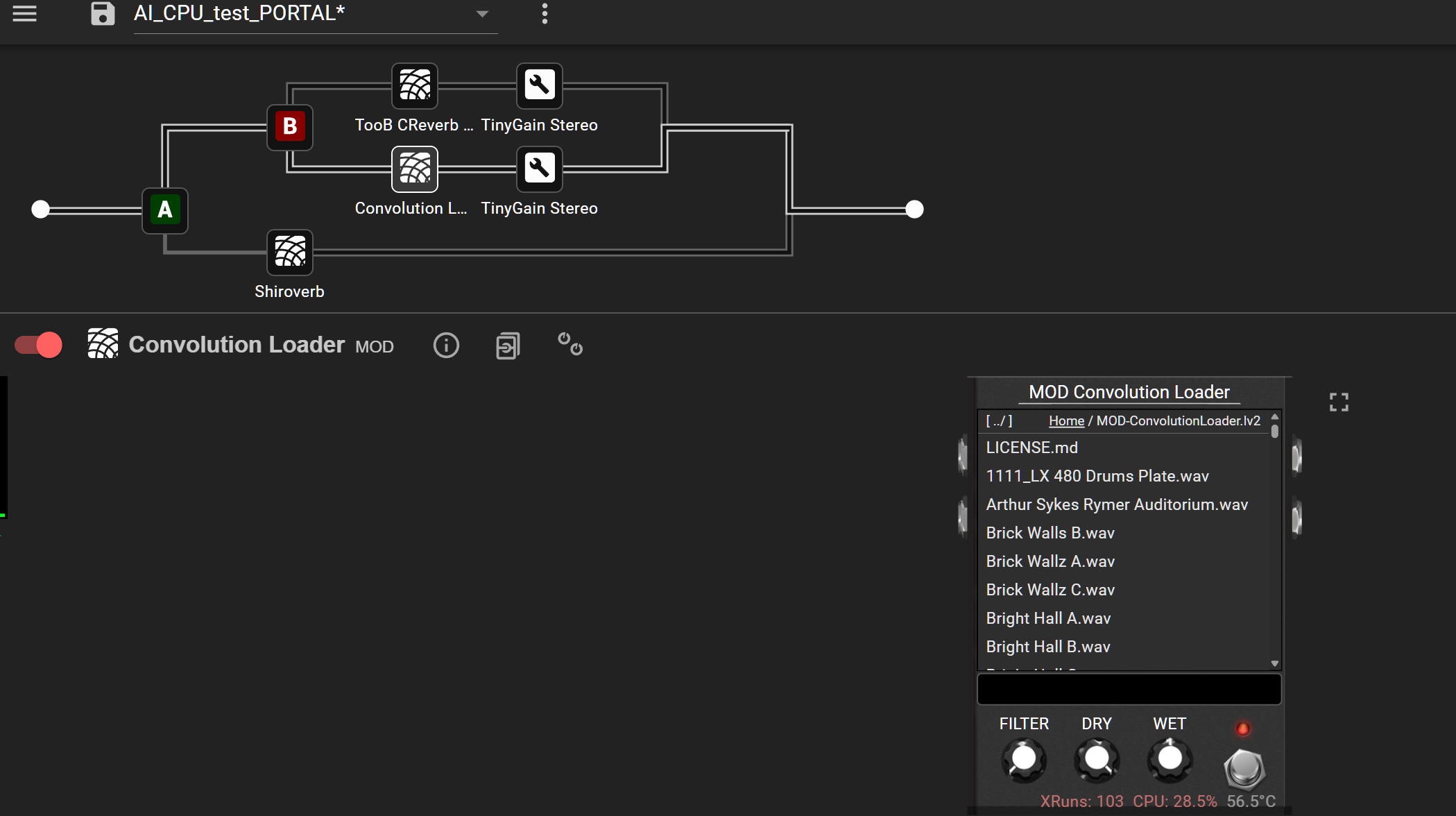Select the red B split node
This screenshot has width=1456, height=816.
[x=290, y=127]
